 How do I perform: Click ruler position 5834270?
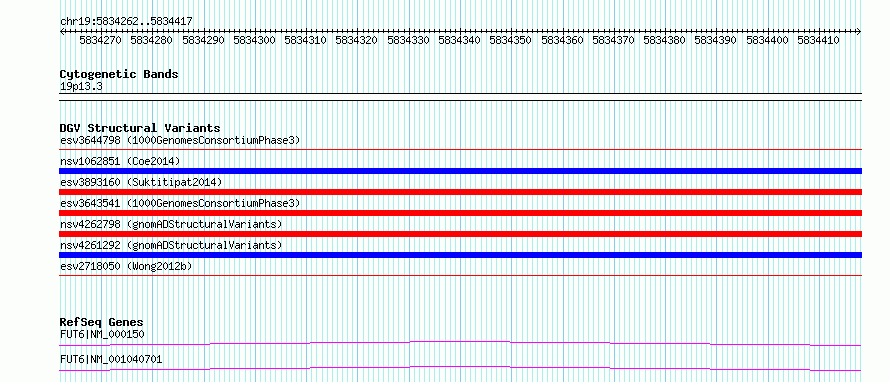(x=100, y=40)
